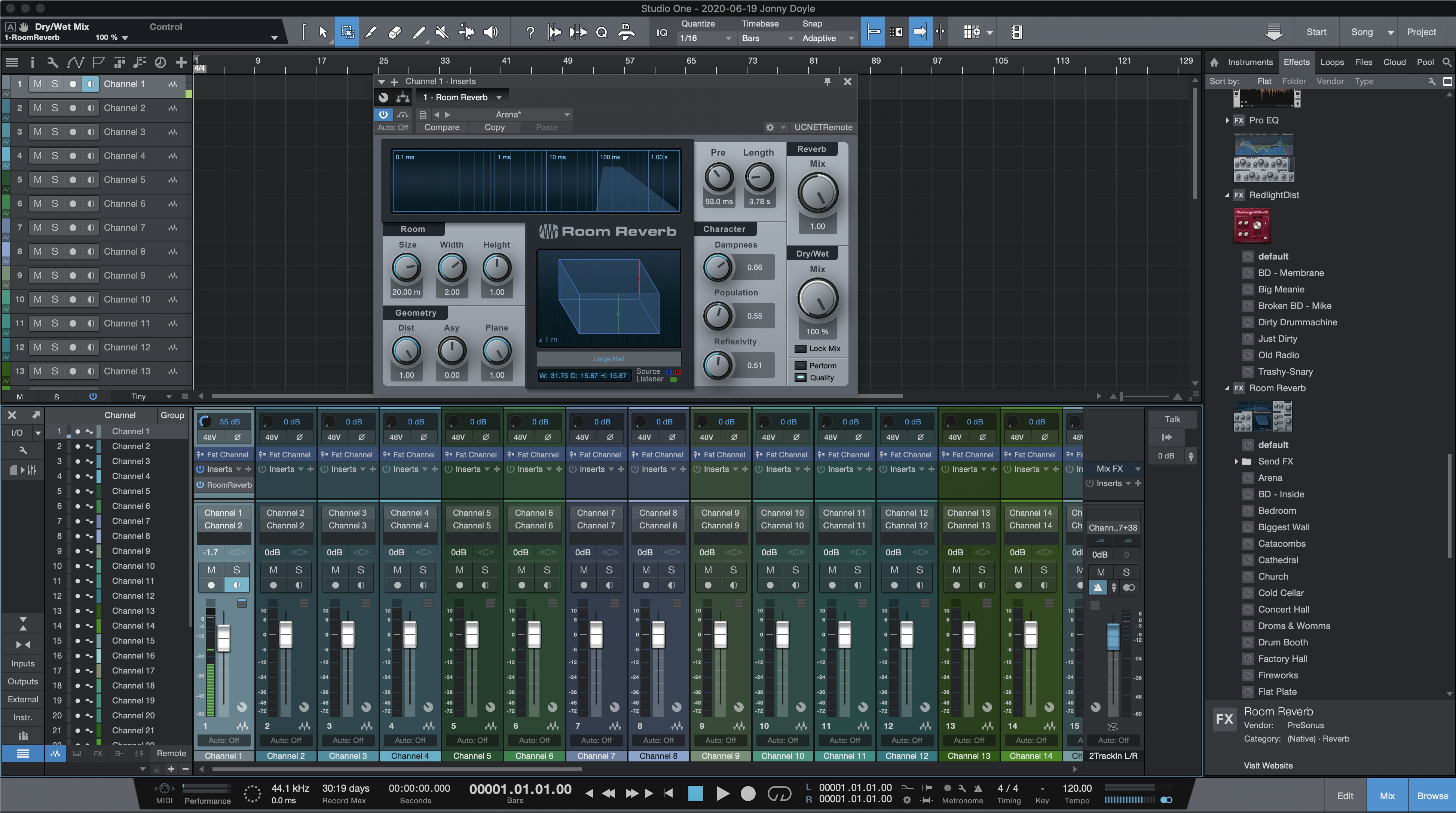
Task: Click the mixer wrench settings icon
Action: click(22, 450)
